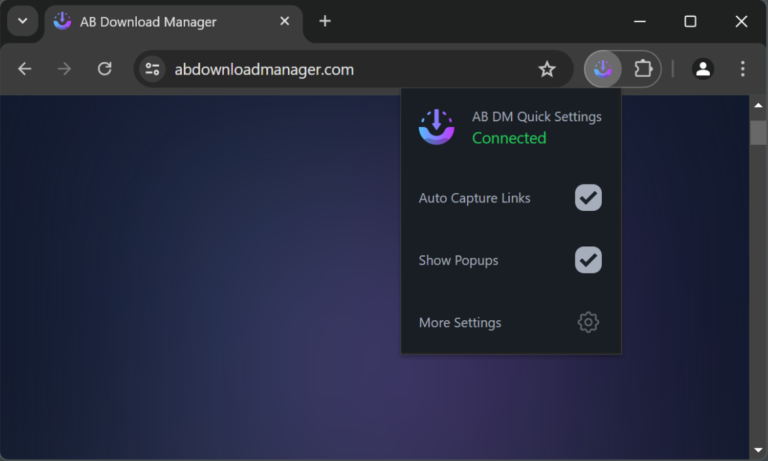Click the AB DM logo in the popup

coord(436,127)
